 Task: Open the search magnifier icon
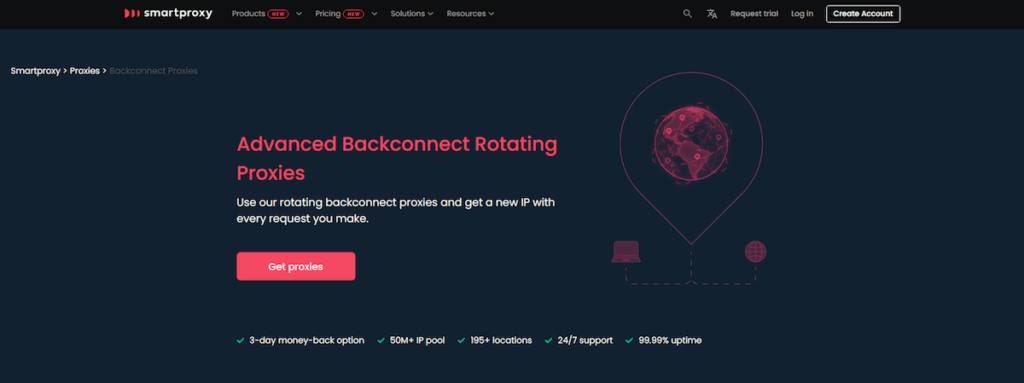(687, 14)
